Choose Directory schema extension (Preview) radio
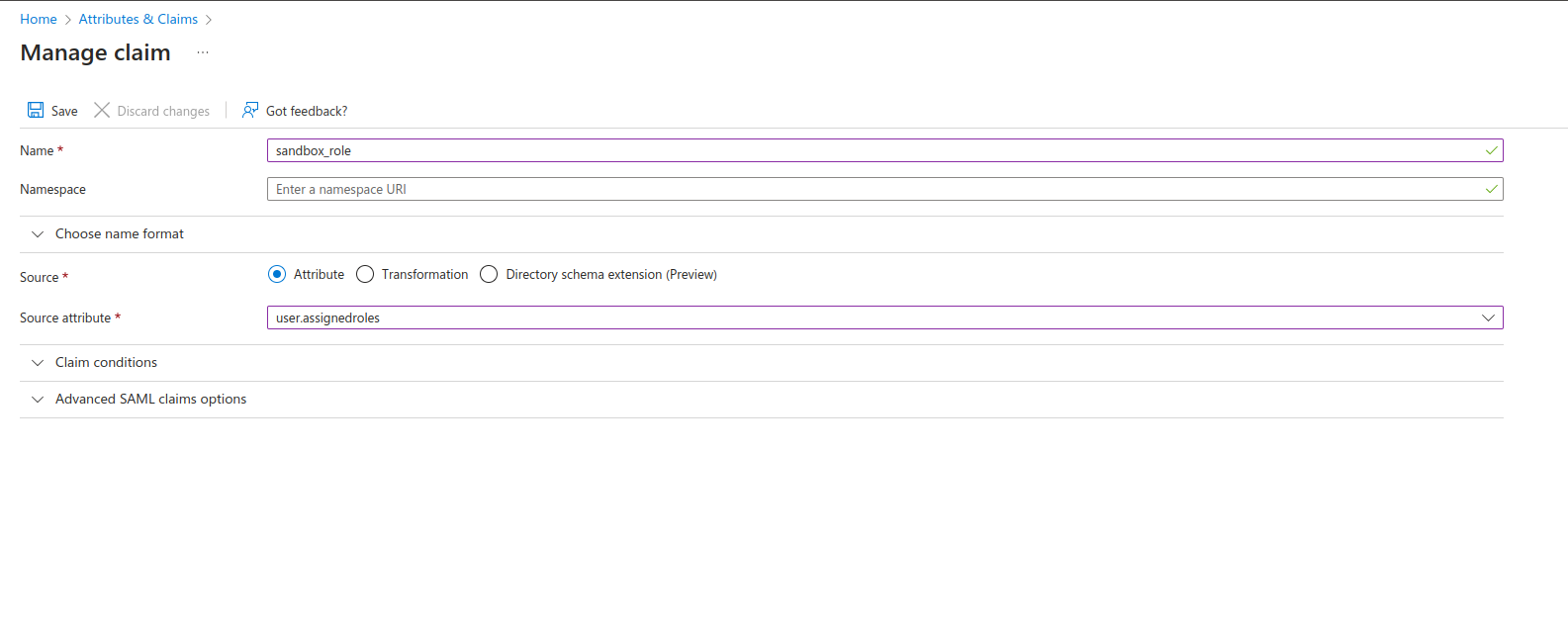Viewport: 1568px width, 634px height. pyautogui.click(x=489, y=274)
